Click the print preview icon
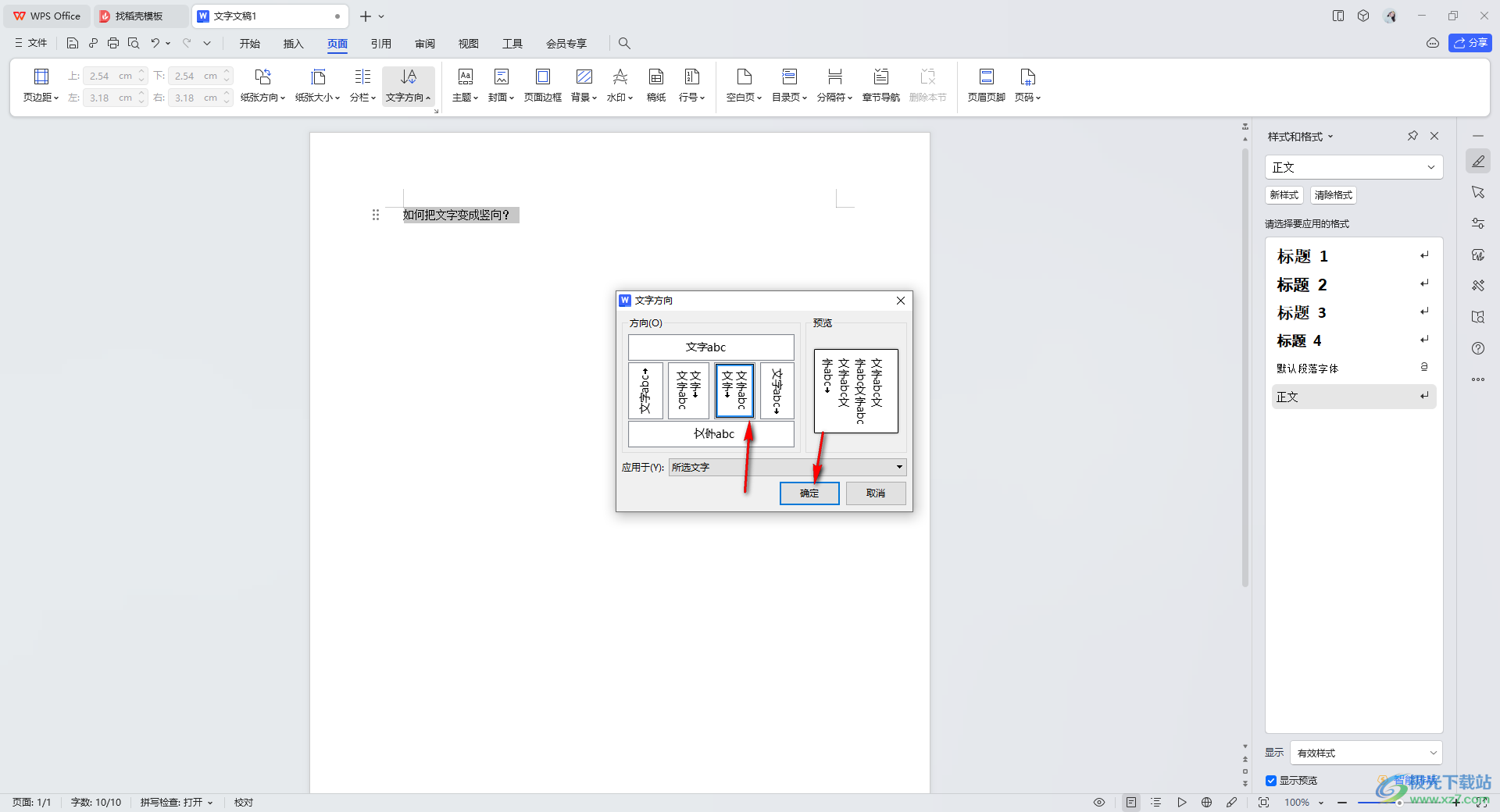 [x=134, y=43]
